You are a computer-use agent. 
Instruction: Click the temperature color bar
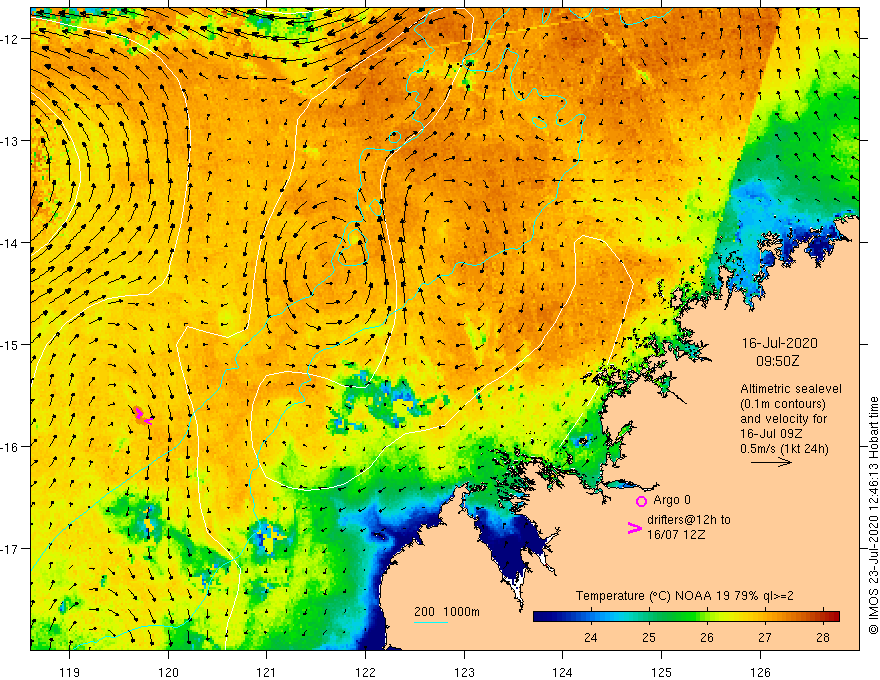[686, 616]
